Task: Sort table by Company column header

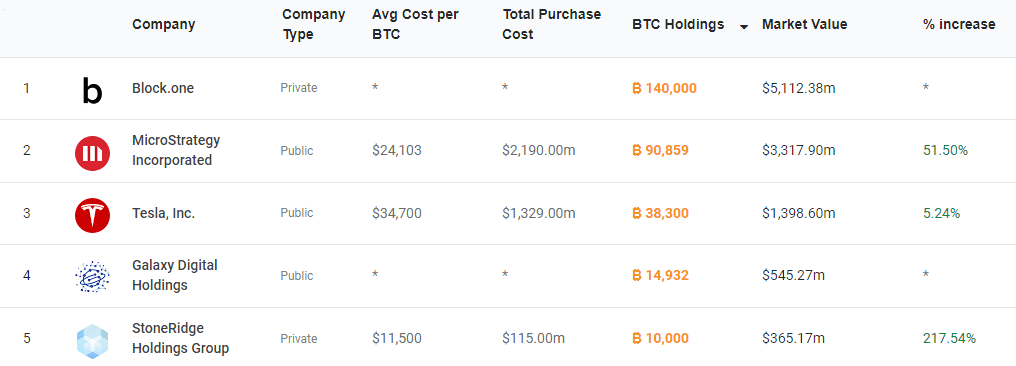Action: [163, 25]
